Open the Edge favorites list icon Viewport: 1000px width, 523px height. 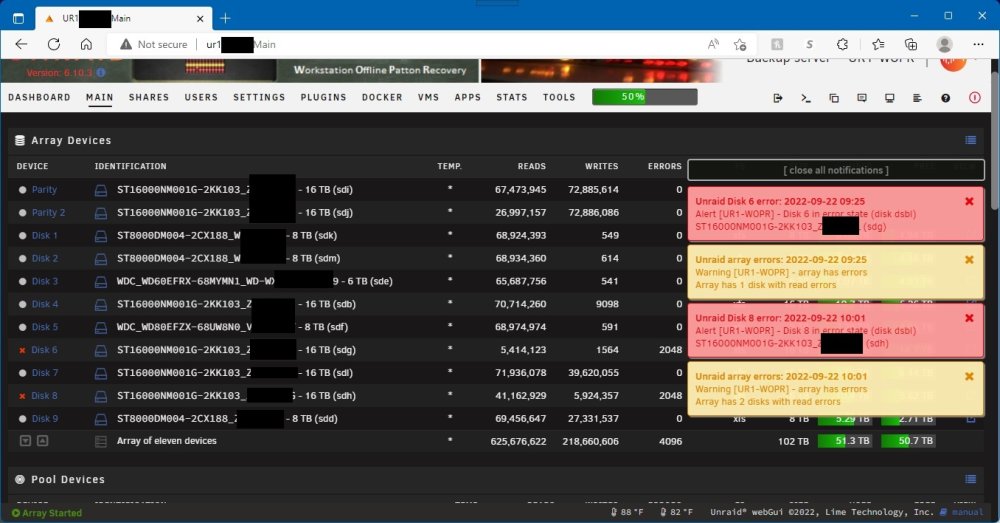coord(878,44)
